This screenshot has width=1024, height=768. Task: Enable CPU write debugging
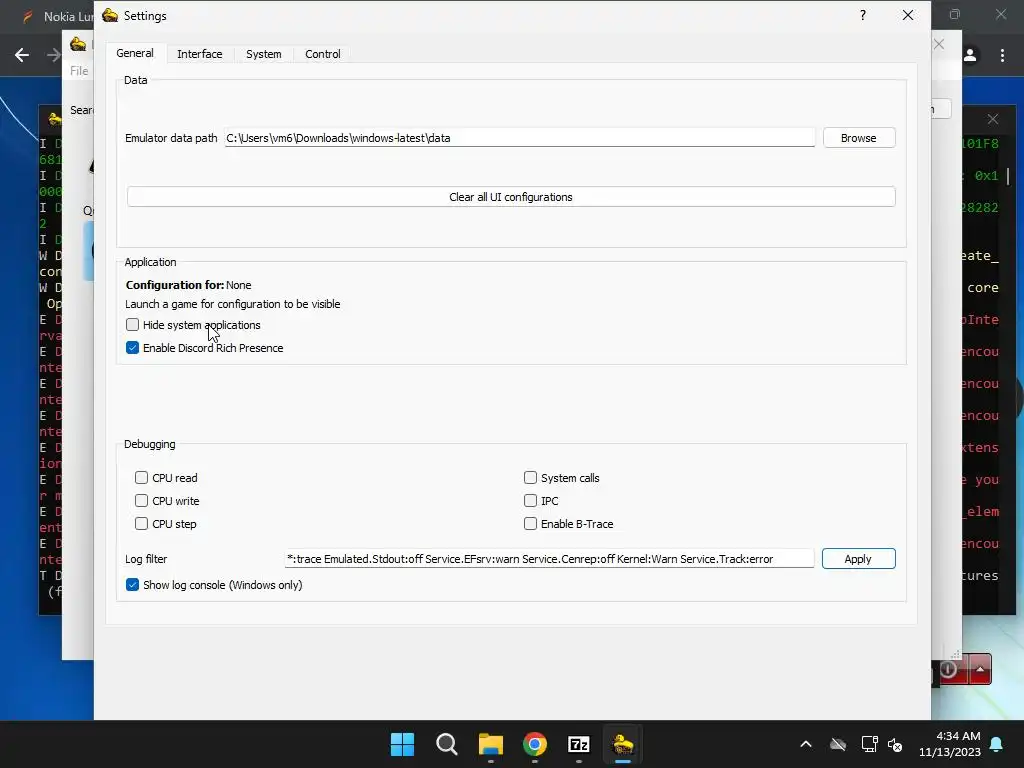click(x=141, y=500)
